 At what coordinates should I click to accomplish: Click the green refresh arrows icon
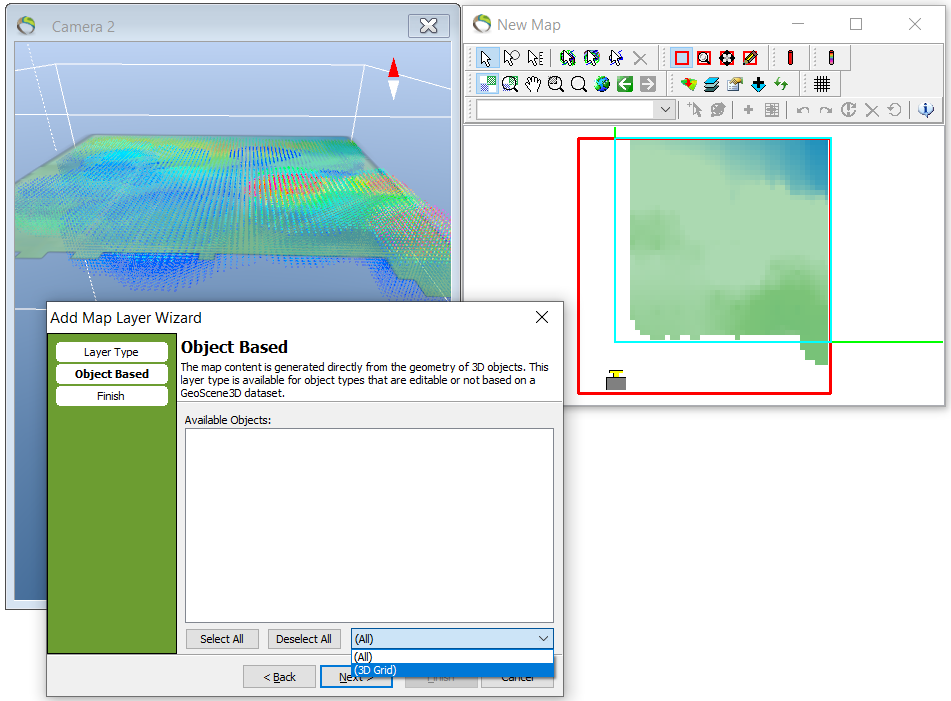coord(781,84)
